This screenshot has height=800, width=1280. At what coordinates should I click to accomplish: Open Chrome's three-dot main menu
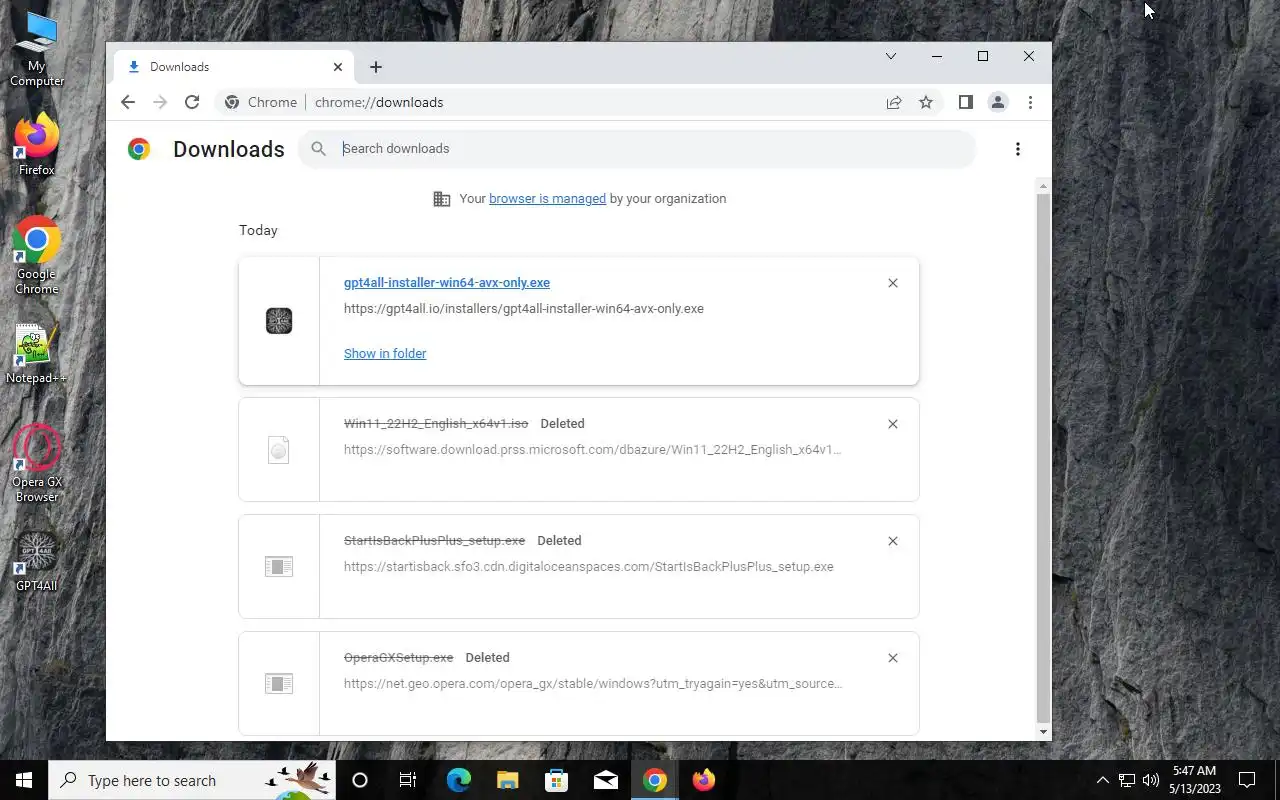tap(1030, 102)
